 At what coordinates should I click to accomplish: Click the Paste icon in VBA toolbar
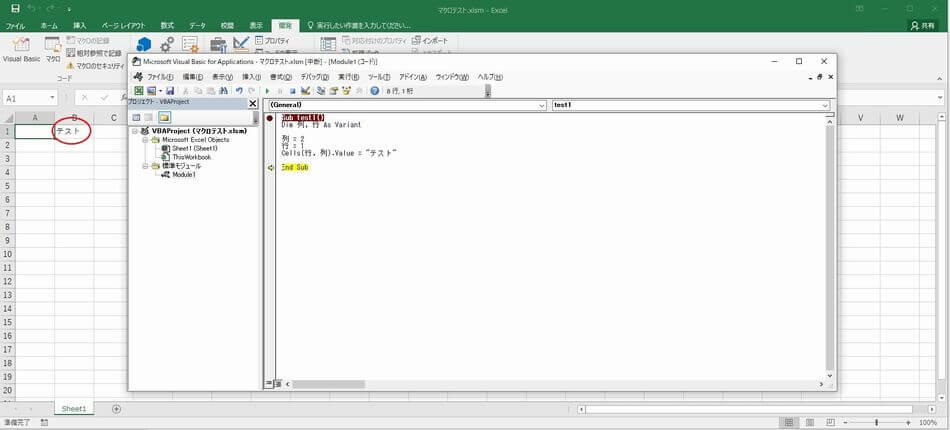click(210, 91)
